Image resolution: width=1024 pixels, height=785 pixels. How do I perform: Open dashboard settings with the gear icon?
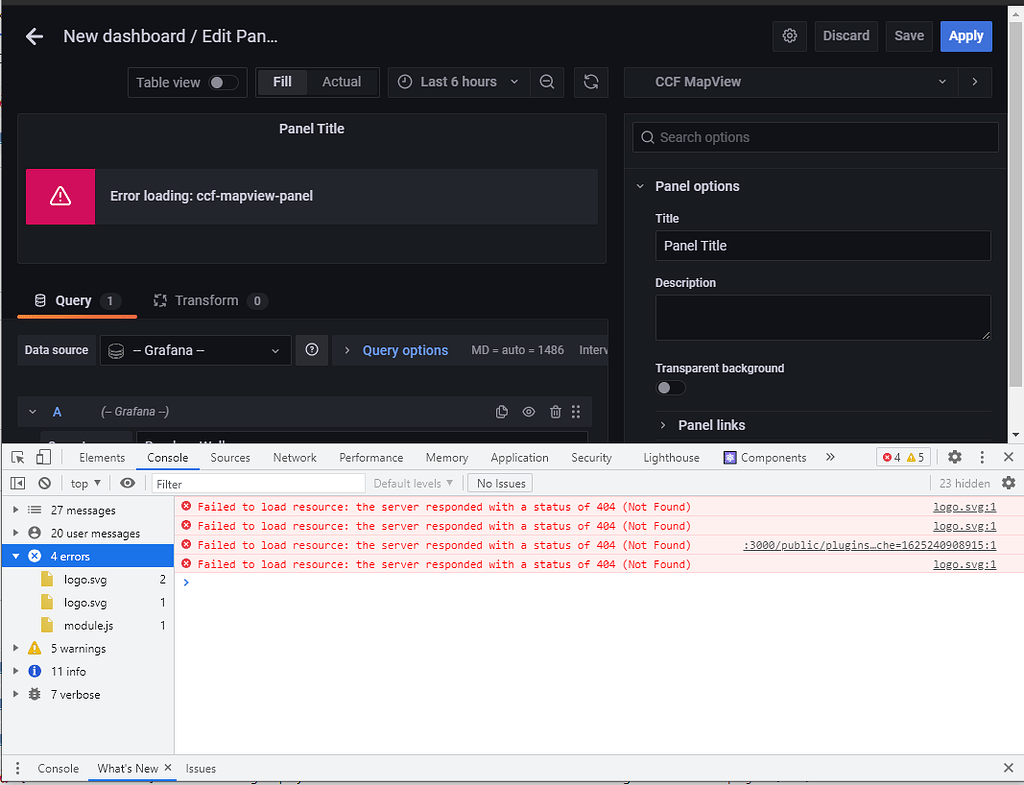click(x=789, y=36)
